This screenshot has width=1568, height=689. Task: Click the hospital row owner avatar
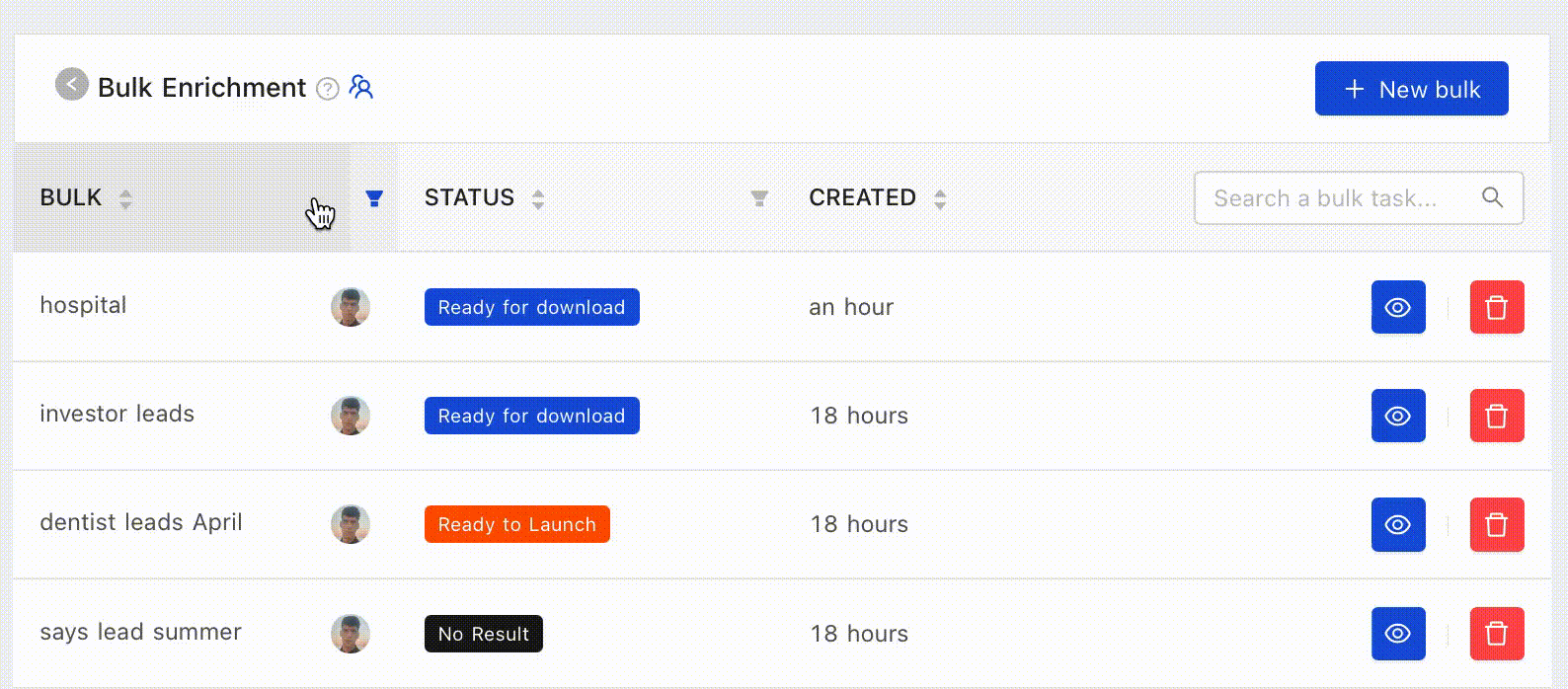[351, 307]
